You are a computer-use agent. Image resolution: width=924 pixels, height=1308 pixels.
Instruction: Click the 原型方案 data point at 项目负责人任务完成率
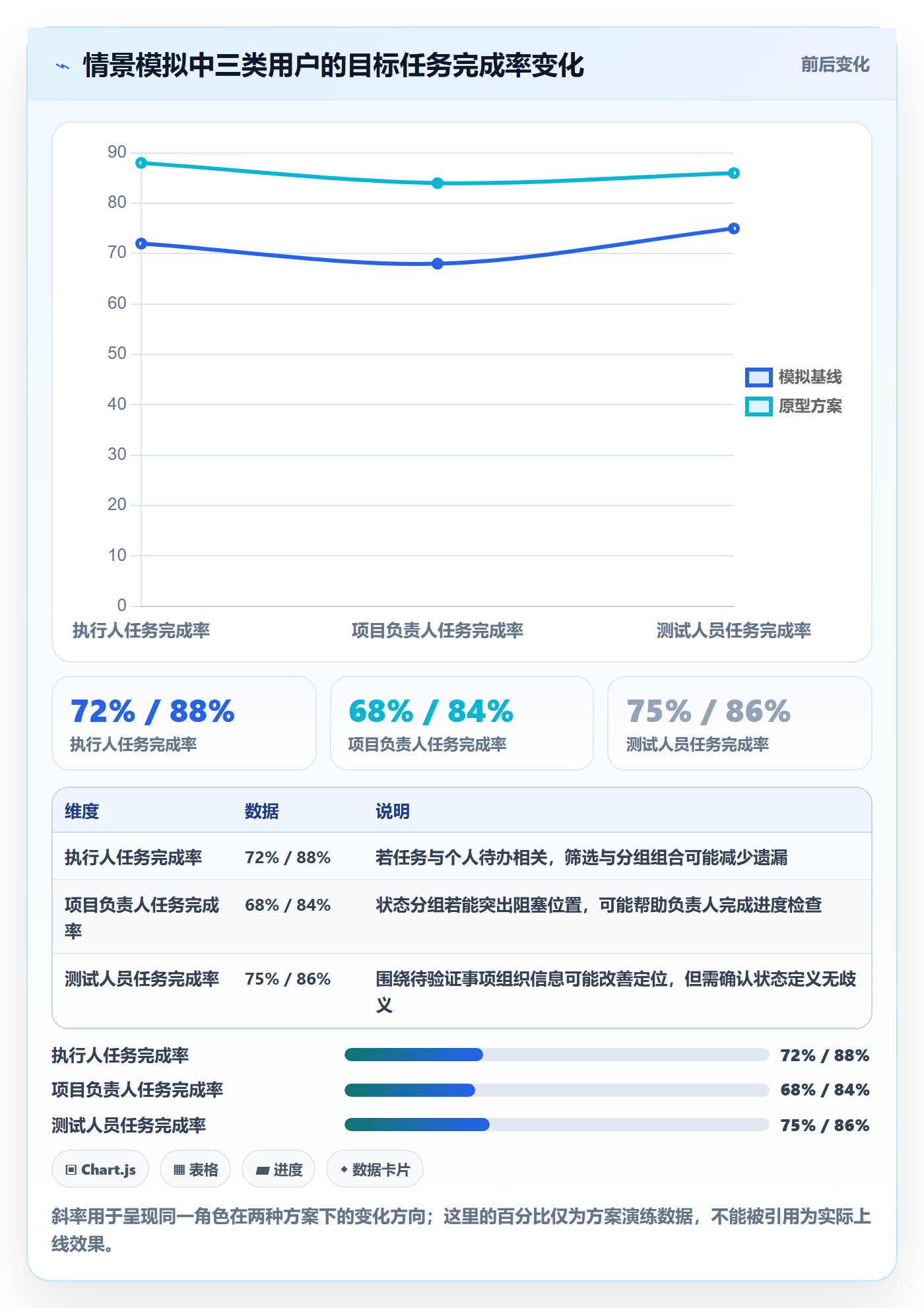[438, 183]
